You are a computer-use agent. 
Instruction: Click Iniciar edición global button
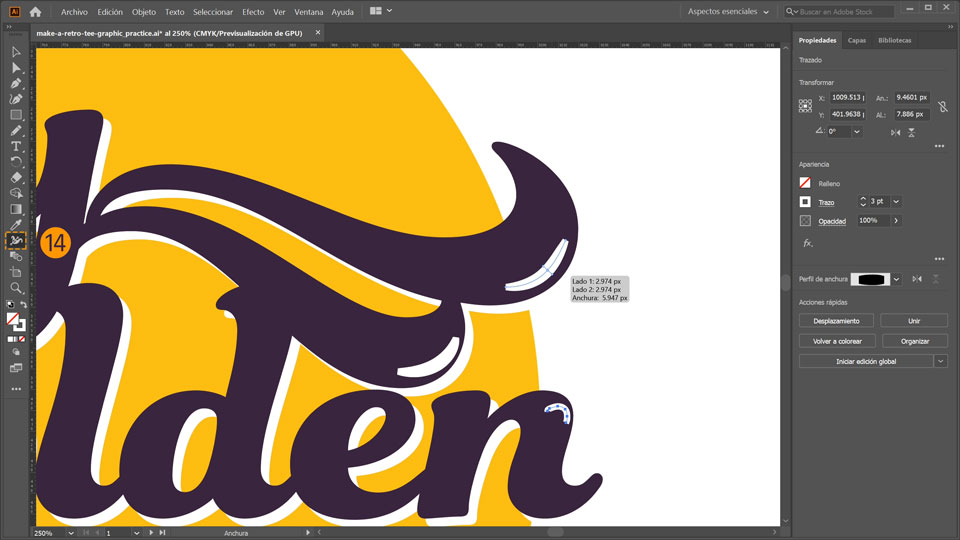(866, 361)
